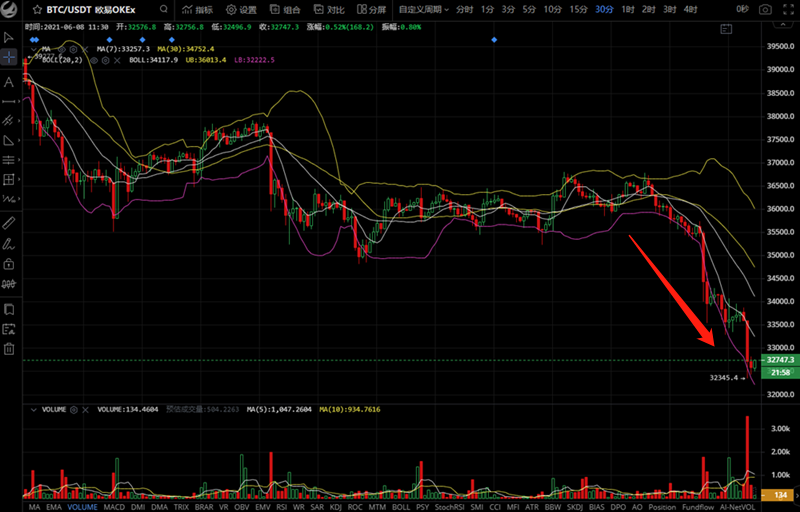Click the MA(30):34752.4 legend value

pos(186,49)
